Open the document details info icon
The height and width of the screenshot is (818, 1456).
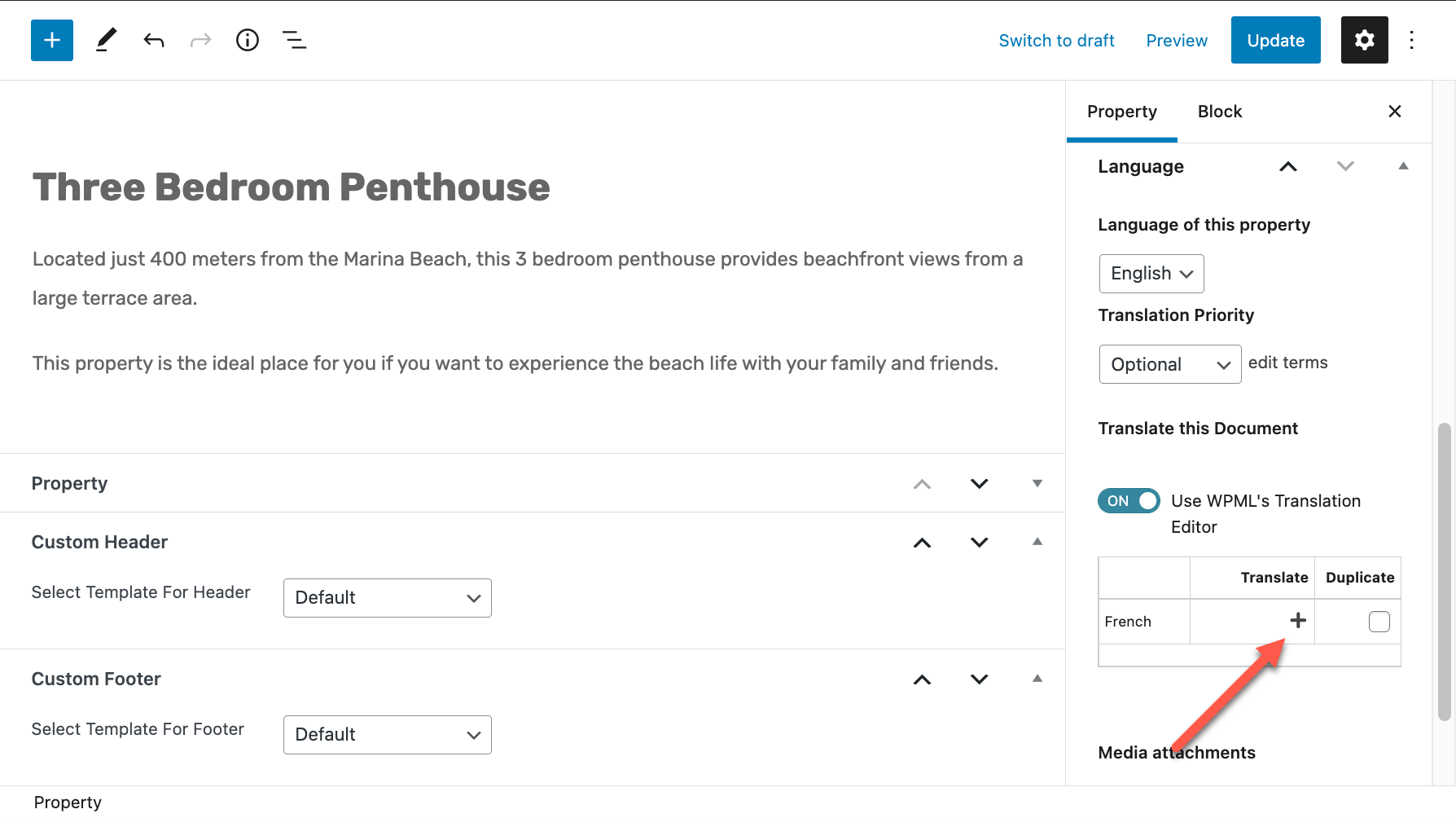(248, 40)
